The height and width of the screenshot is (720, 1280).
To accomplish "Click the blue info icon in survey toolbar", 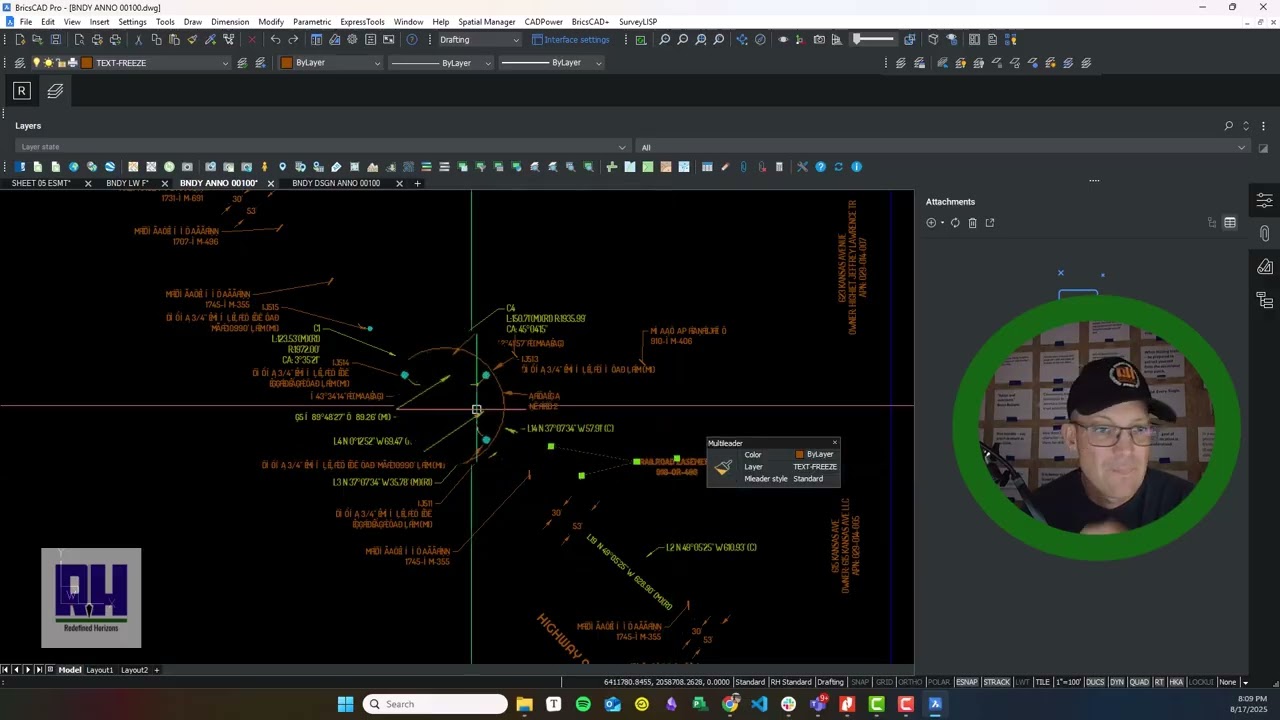I will 856,167.
